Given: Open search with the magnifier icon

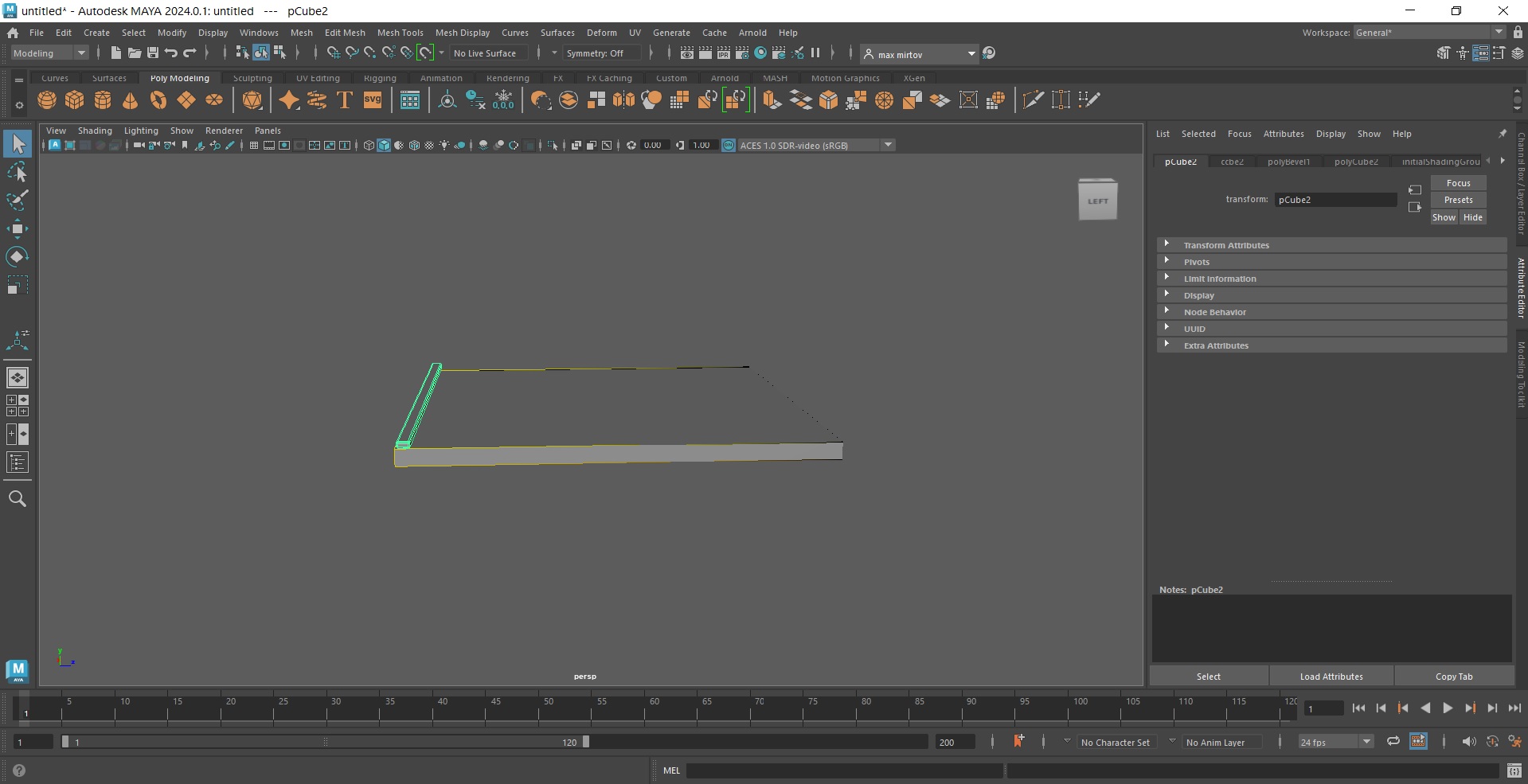Looking at the screenshot, I should pyautogui.click(x=17, y=499).
